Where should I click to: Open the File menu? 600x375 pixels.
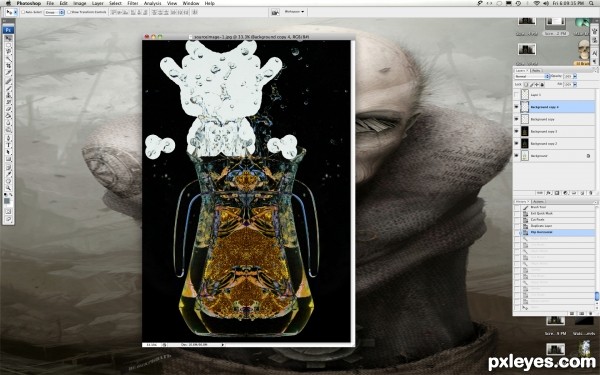tap(50, 3)
